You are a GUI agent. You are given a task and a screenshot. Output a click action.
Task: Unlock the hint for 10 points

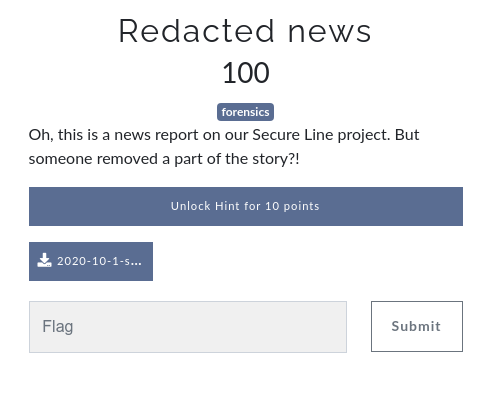[x=246, y=206]
